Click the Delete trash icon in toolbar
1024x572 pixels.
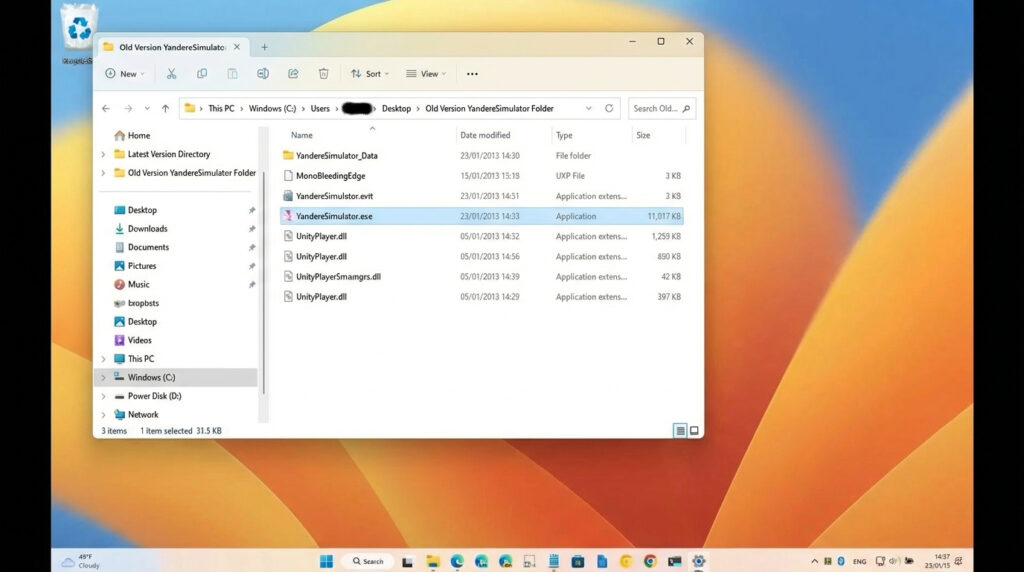click(324, 74)
